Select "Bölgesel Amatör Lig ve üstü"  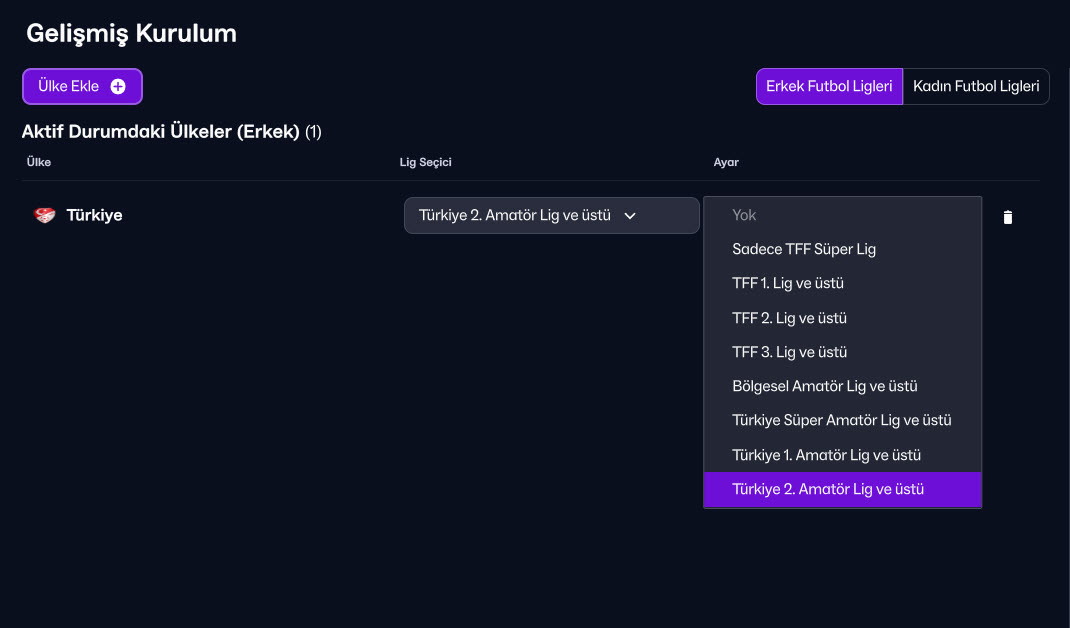tap(824, 386)
